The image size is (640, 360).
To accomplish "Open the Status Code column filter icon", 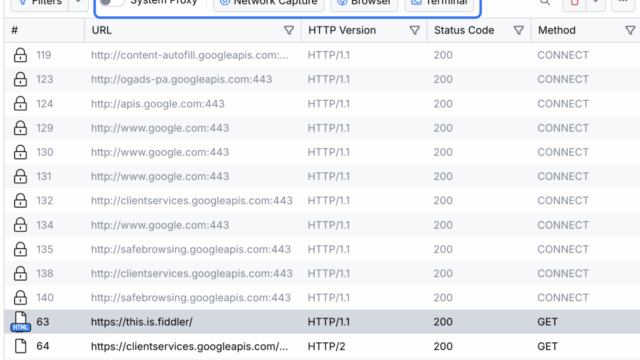I will pyautogui.click(x=519, y=30).
